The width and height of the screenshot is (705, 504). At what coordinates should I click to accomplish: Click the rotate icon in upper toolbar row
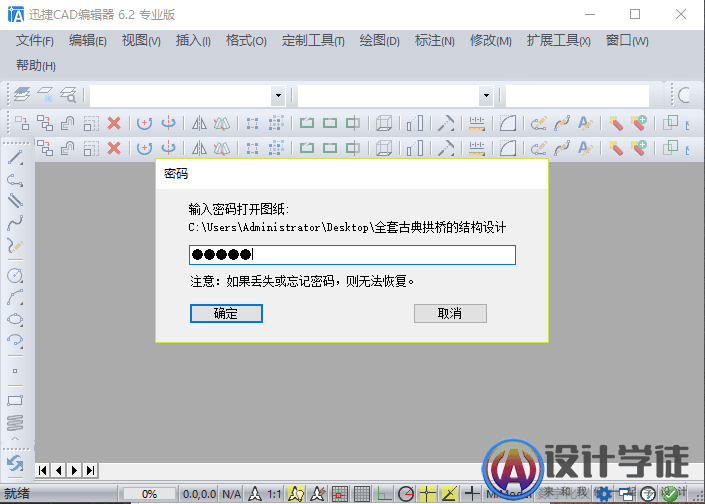144,123
